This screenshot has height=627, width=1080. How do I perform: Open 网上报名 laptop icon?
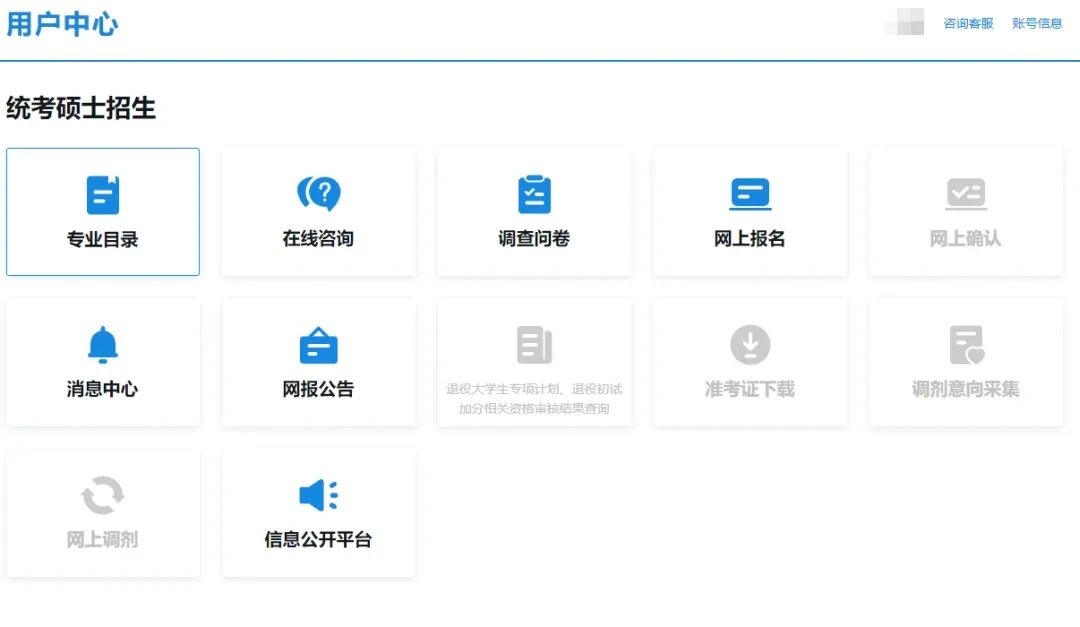(750, 194)
